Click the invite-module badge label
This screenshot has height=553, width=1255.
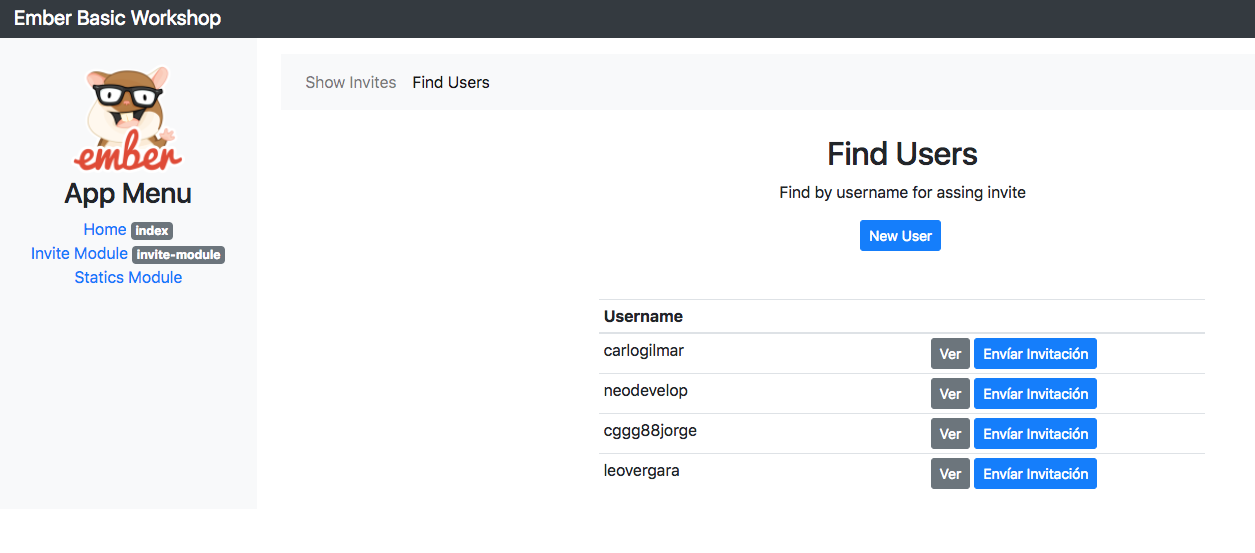[179, 255]
